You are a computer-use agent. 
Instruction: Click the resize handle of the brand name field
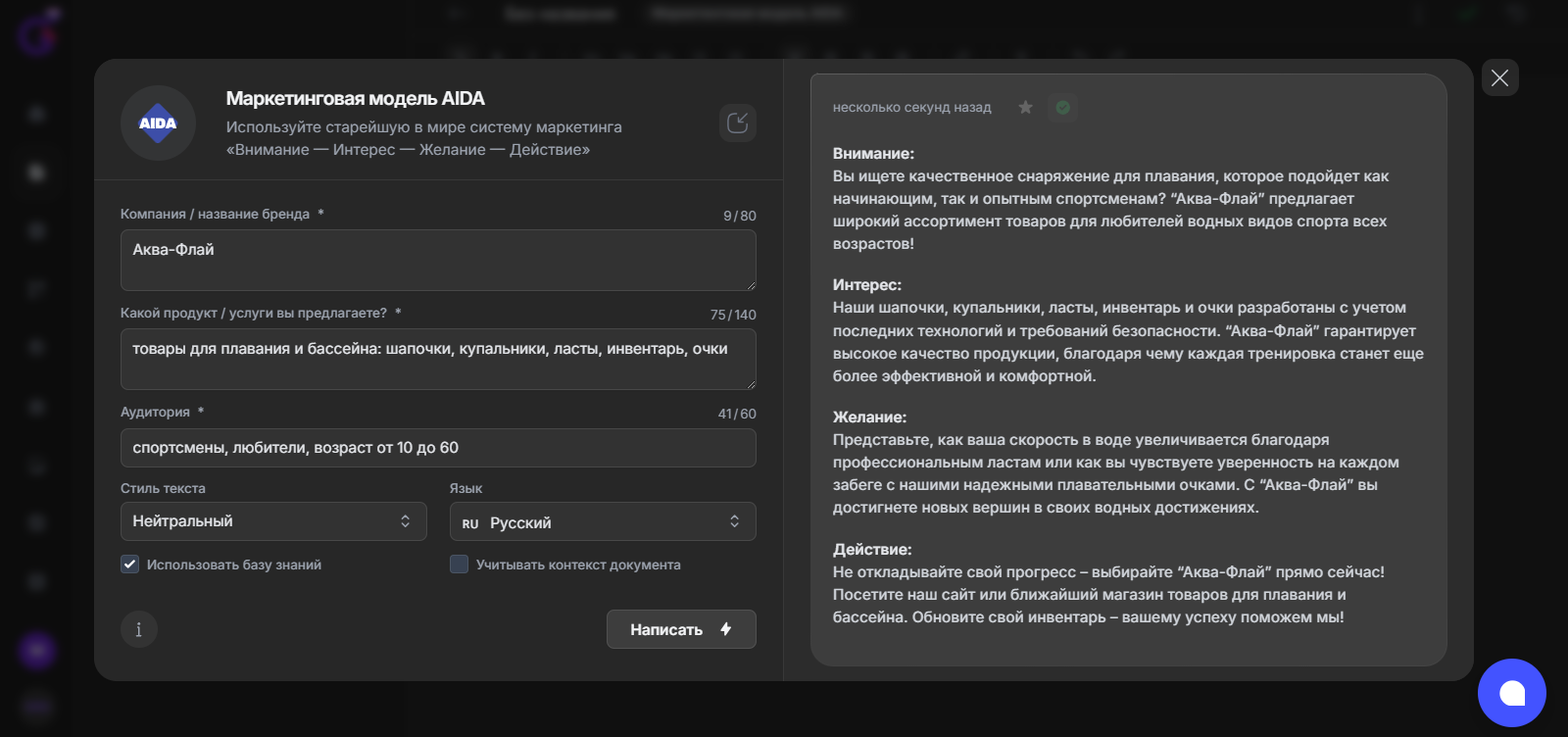[x=751, y=285]
